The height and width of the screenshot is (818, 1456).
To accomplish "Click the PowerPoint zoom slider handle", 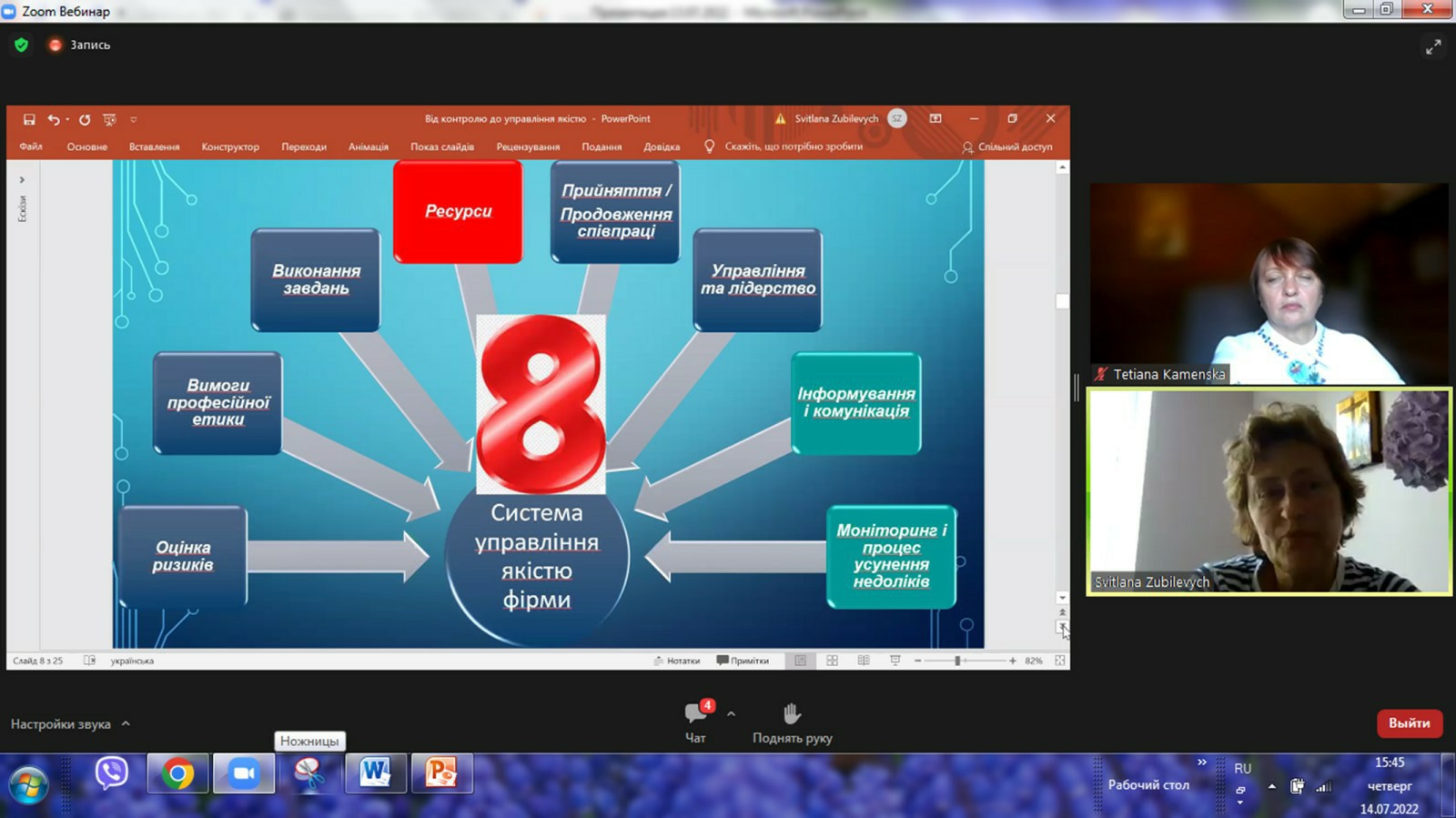I will click(x=957, y=661).
